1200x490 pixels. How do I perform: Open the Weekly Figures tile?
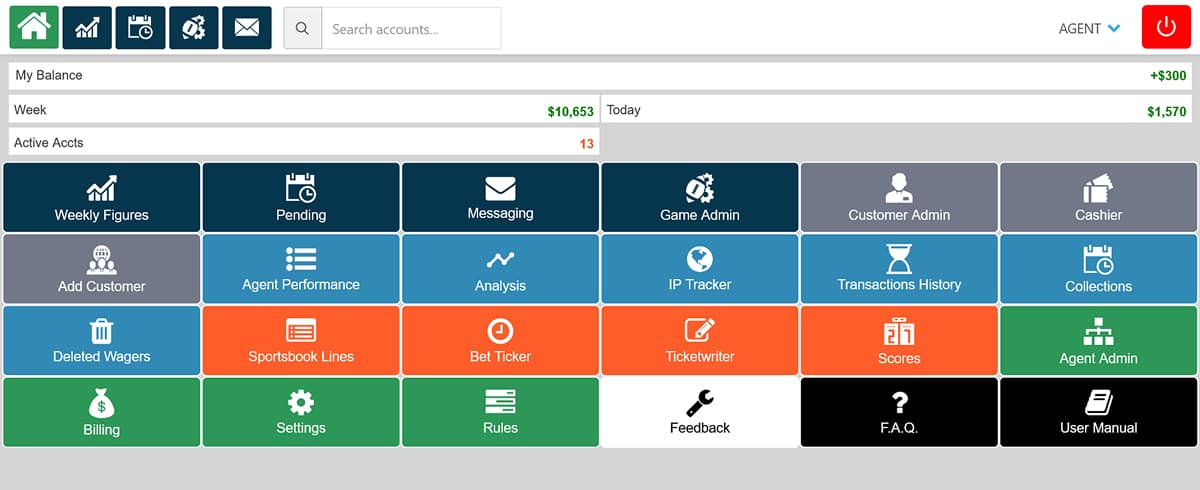click(x=101, y=198)
